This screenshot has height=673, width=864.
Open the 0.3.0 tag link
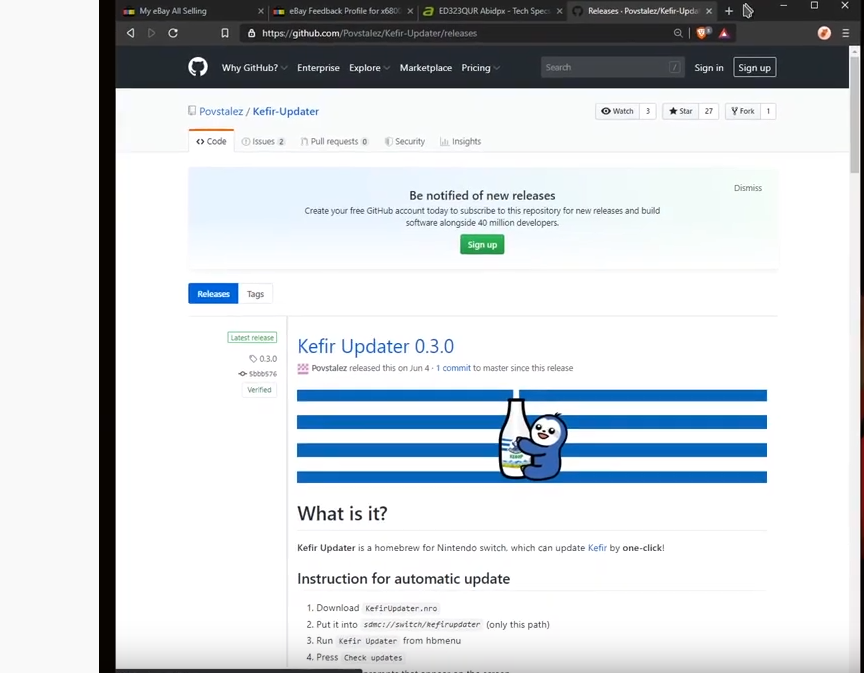(263, 359)
